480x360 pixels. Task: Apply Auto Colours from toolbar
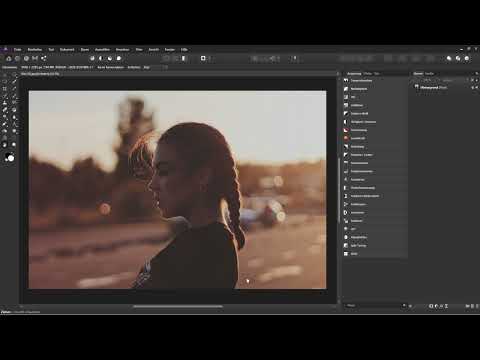coord(110,58)
